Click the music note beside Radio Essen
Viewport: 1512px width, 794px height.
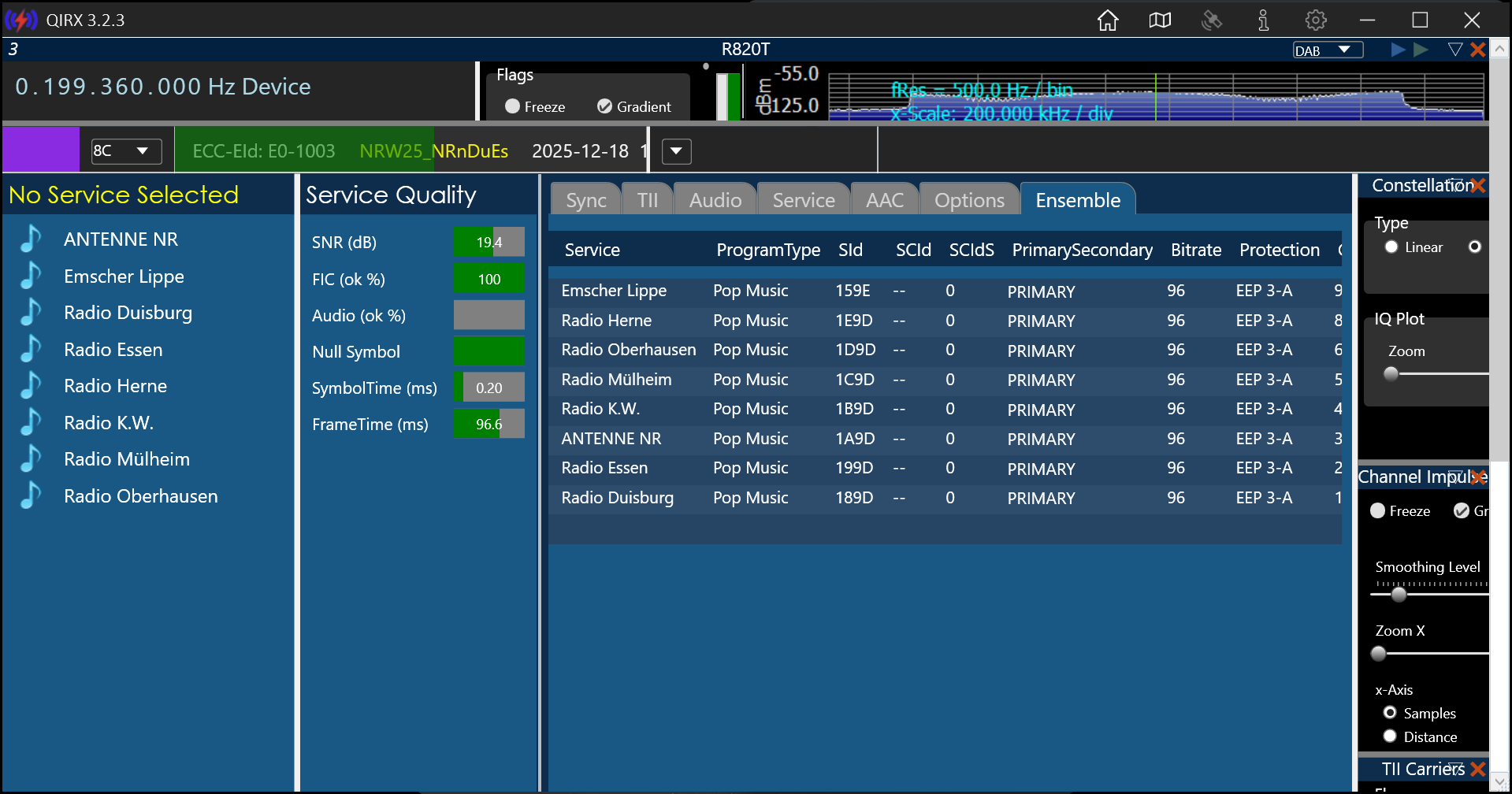click(x=31, y=350)
